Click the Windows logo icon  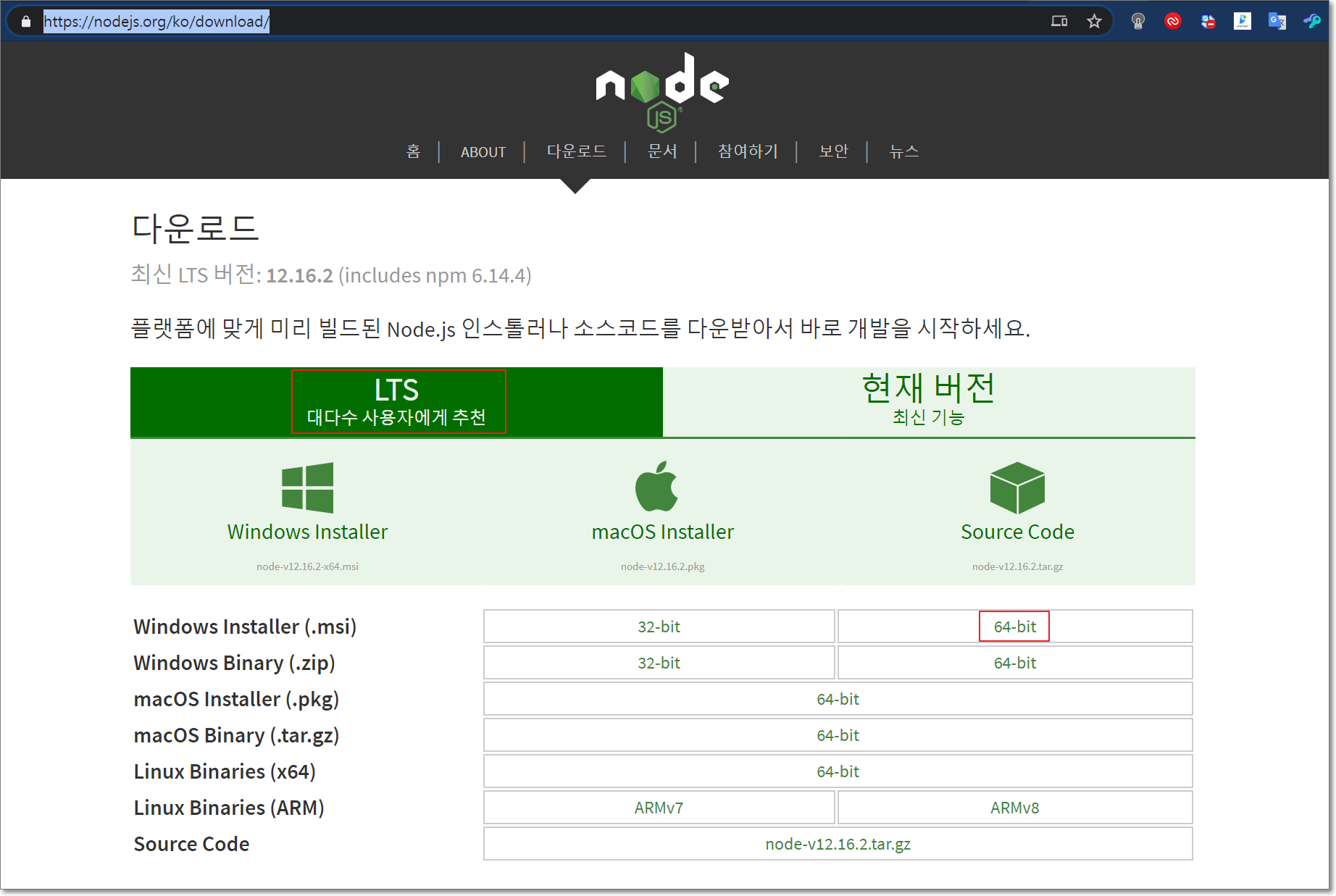307,487
